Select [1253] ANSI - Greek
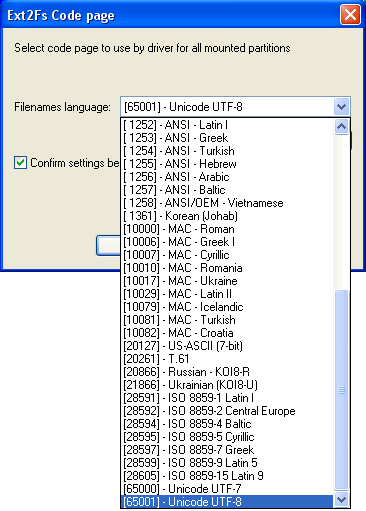Image resolution: width=366 pixels, height=511 pixels. click(227, 138)
